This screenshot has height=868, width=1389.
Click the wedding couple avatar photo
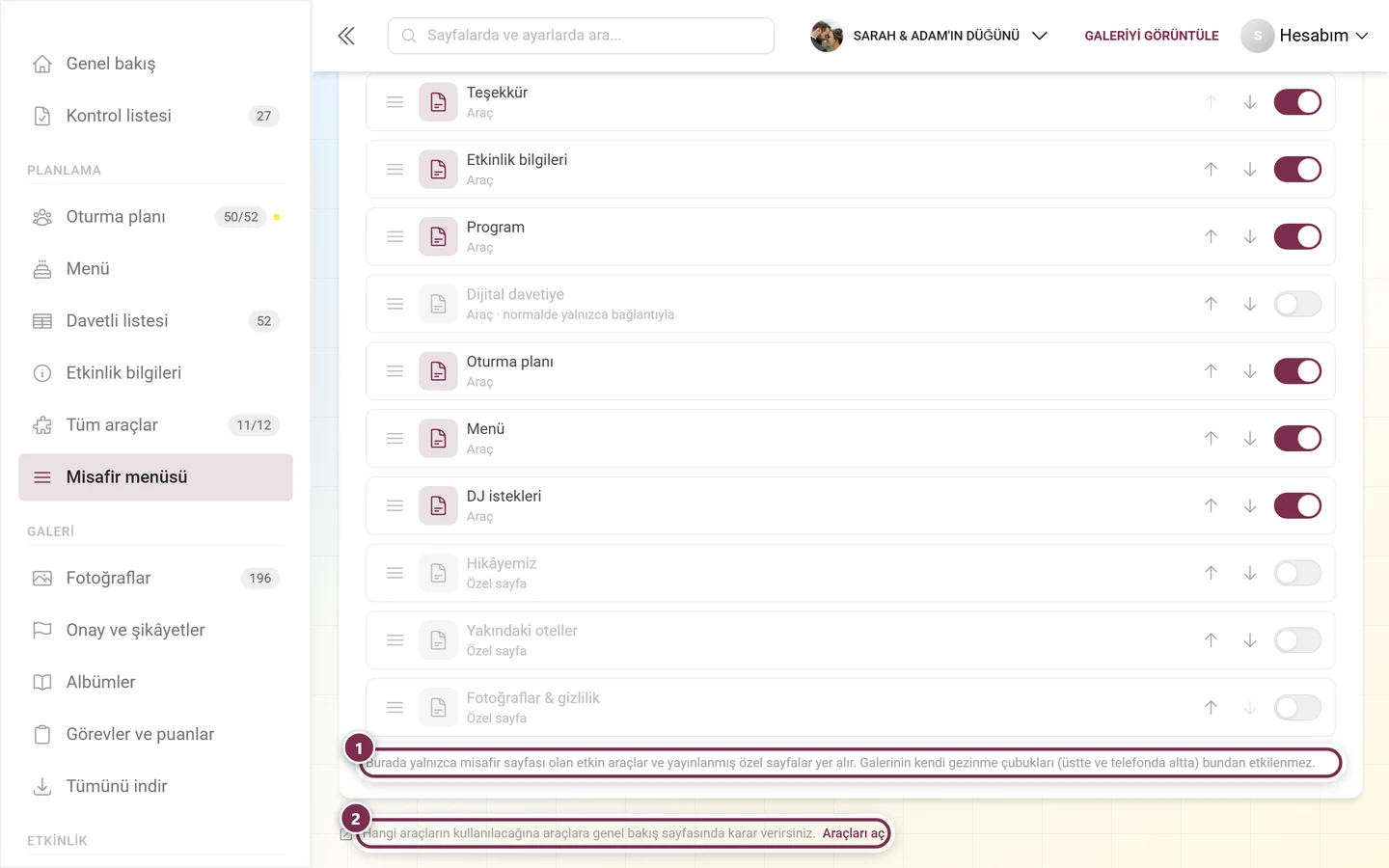[x=827, y=36]
